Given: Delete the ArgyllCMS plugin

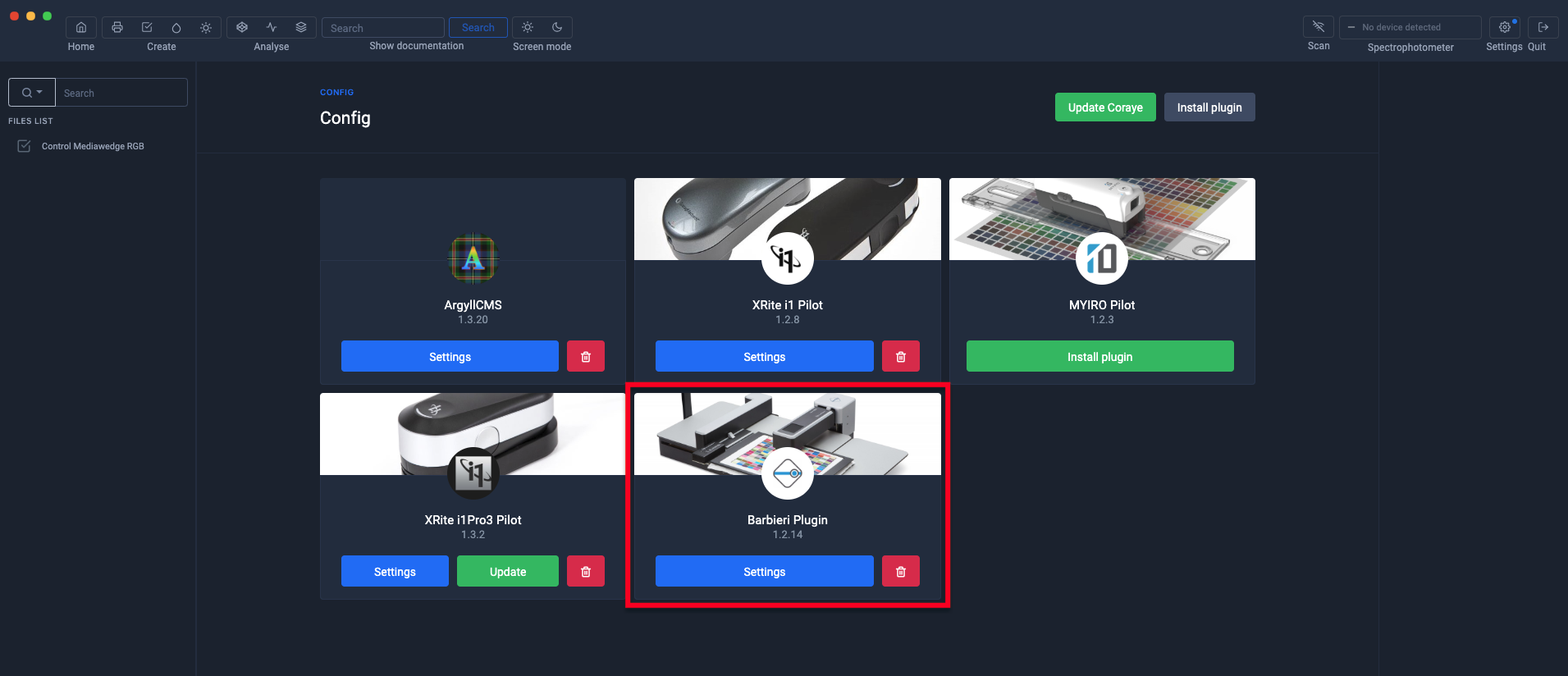Looking at the screenshot, I should coord(586,357).
